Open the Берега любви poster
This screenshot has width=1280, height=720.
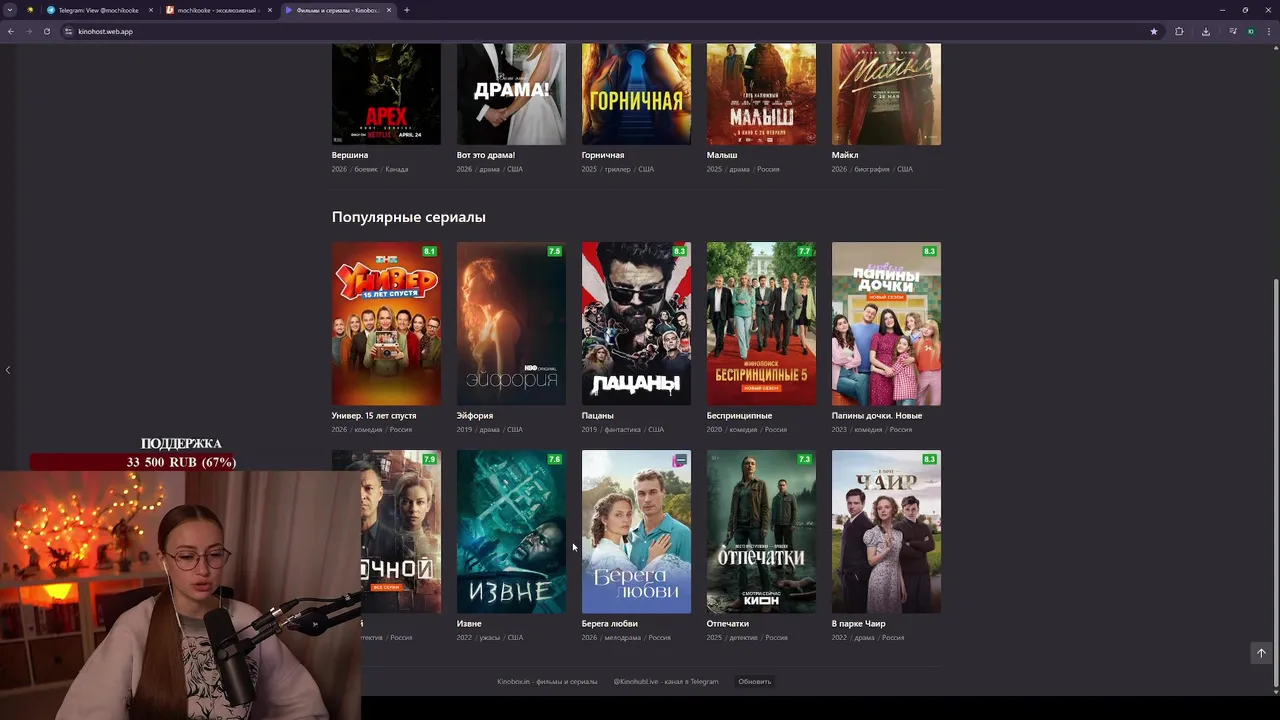click(x=636, y=532)
